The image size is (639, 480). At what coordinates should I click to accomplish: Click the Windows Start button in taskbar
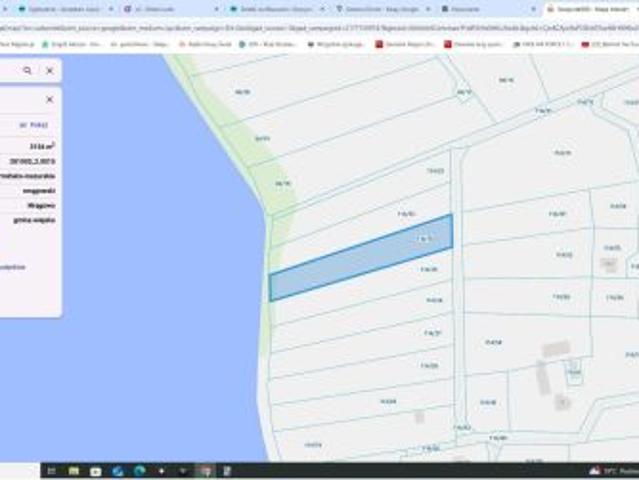(48, 470)
